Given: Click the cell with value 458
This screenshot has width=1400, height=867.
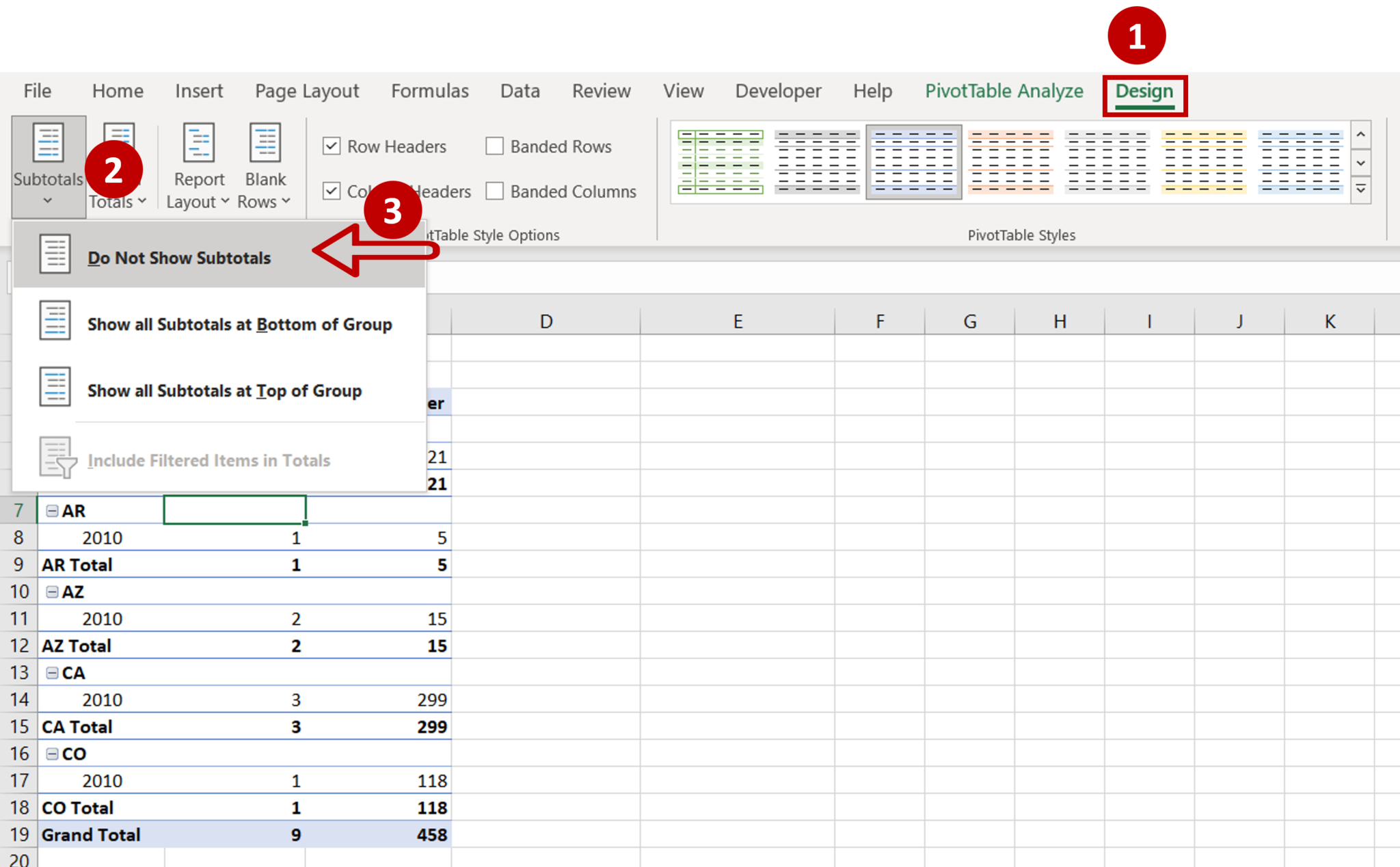Looking at the screenshot, I should click(378, 835).
